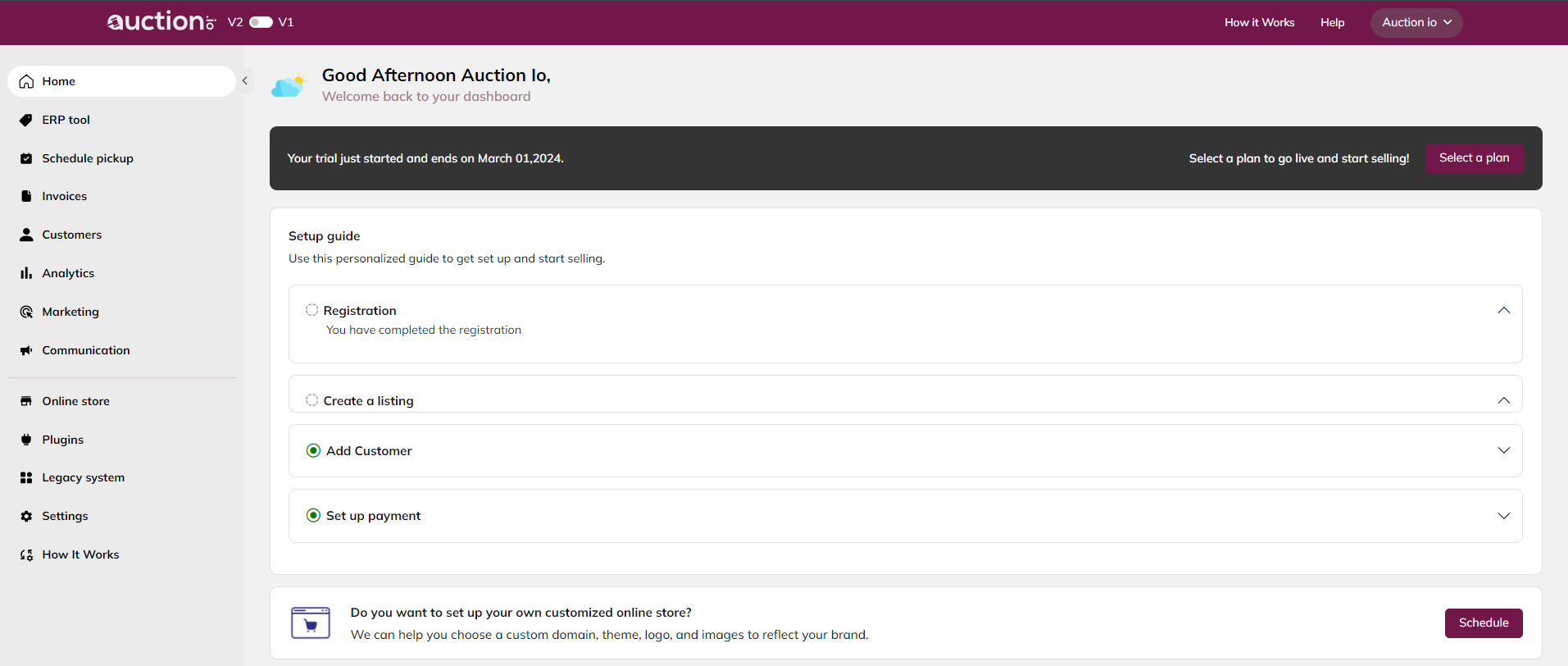Open the Auction io account dropdown
This screenshot has width=1568, height=666.
tap(1416, 23)
